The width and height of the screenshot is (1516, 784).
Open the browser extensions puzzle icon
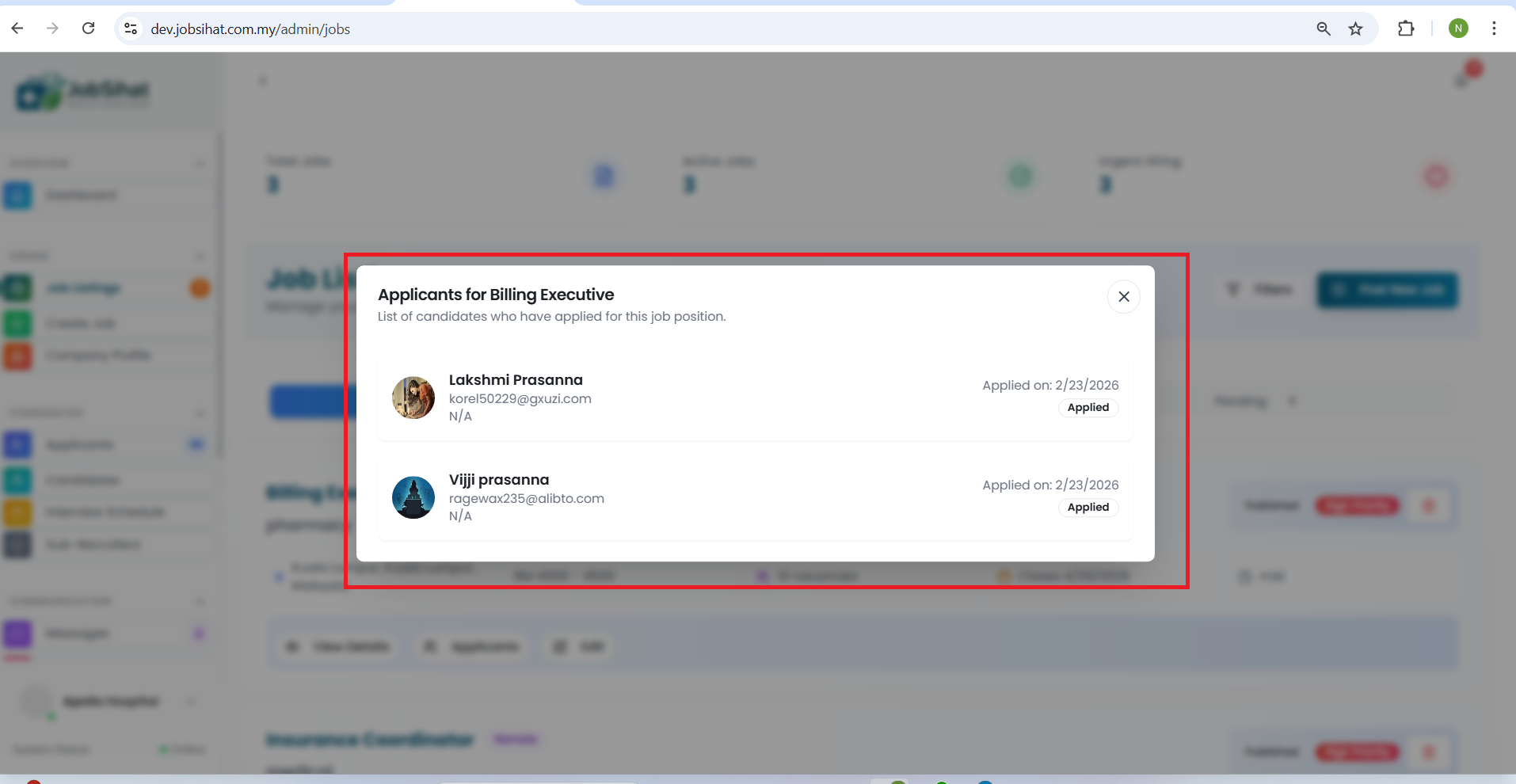coord(1406,29)
